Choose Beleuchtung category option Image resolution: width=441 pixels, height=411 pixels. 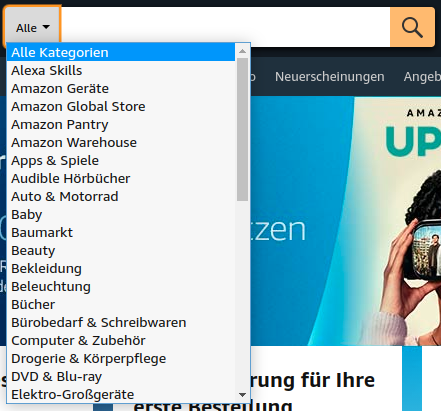coord(121,286)
